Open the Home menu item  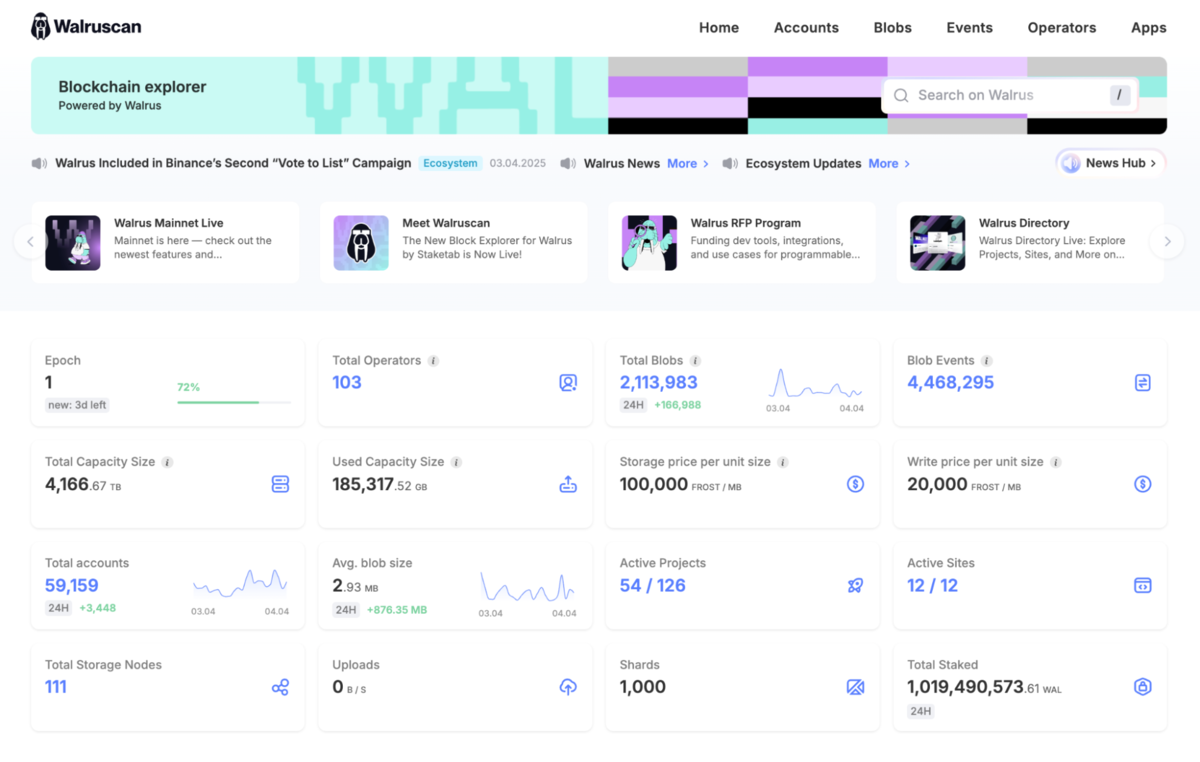point(719,28)
